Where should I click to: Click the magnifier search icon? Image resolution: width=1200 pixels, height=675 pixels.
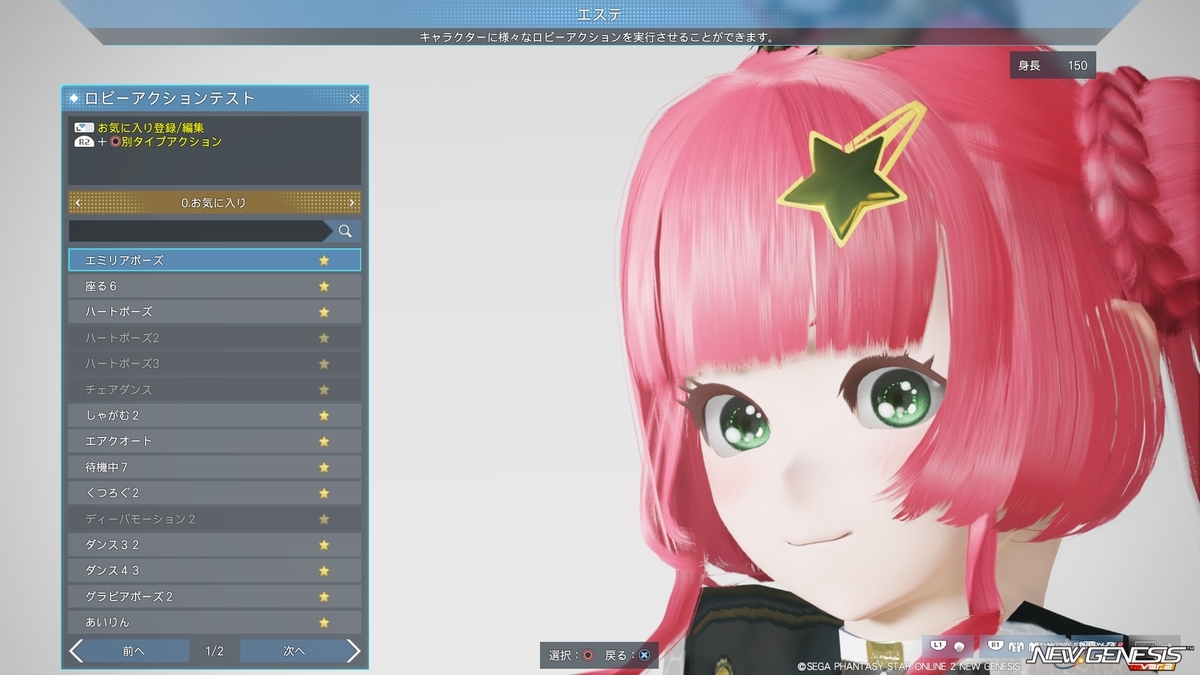(x=345, y=231)
